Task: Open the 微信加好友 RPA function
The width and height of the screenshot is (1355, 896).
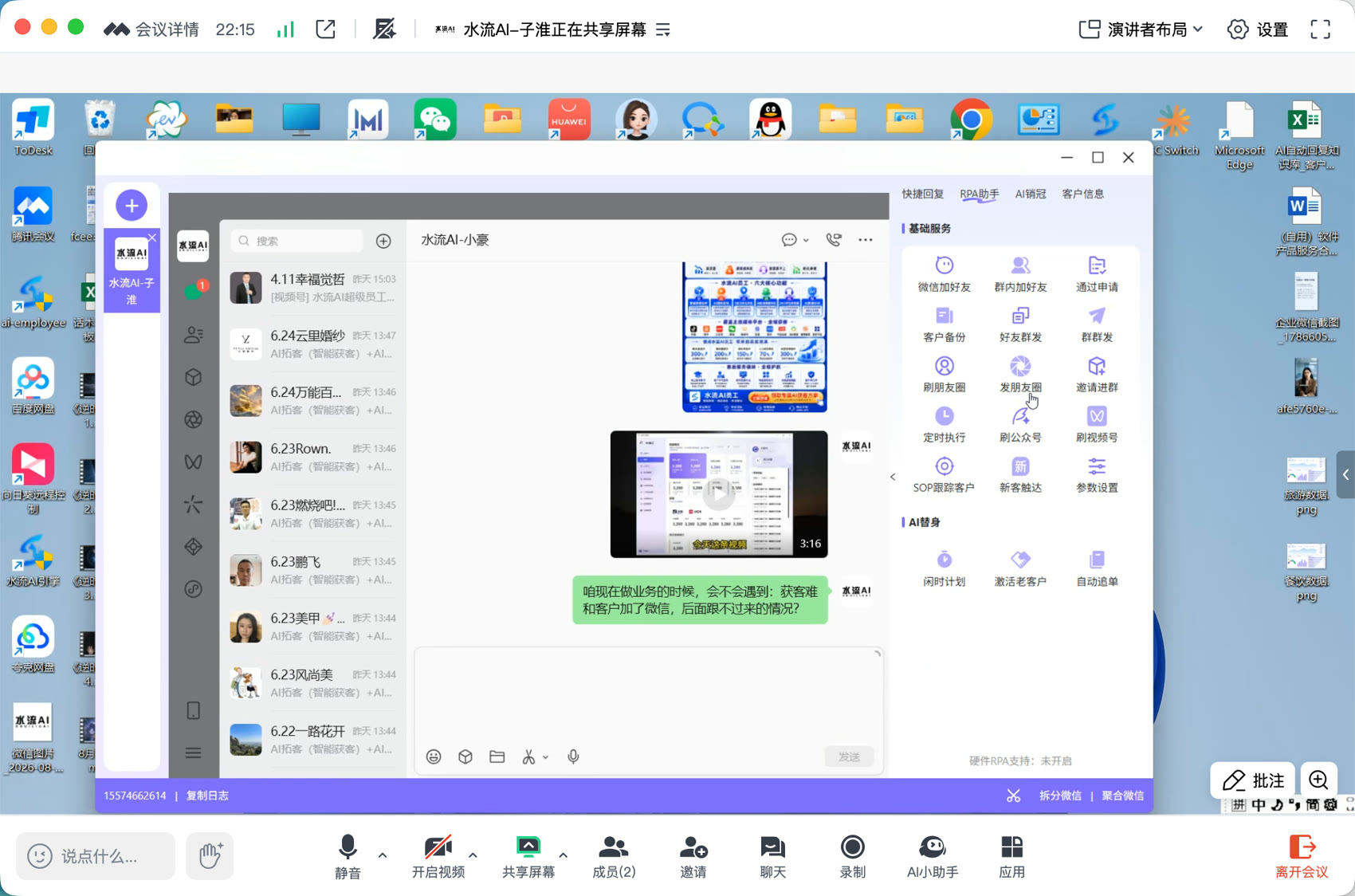Action: [944, 273]
